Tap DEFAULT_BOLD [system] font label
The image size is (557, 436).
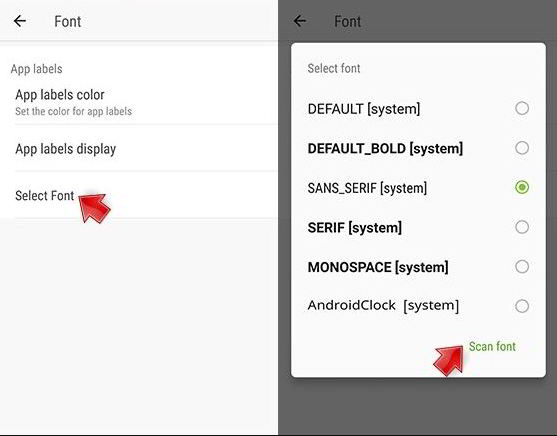click(385, 149)
